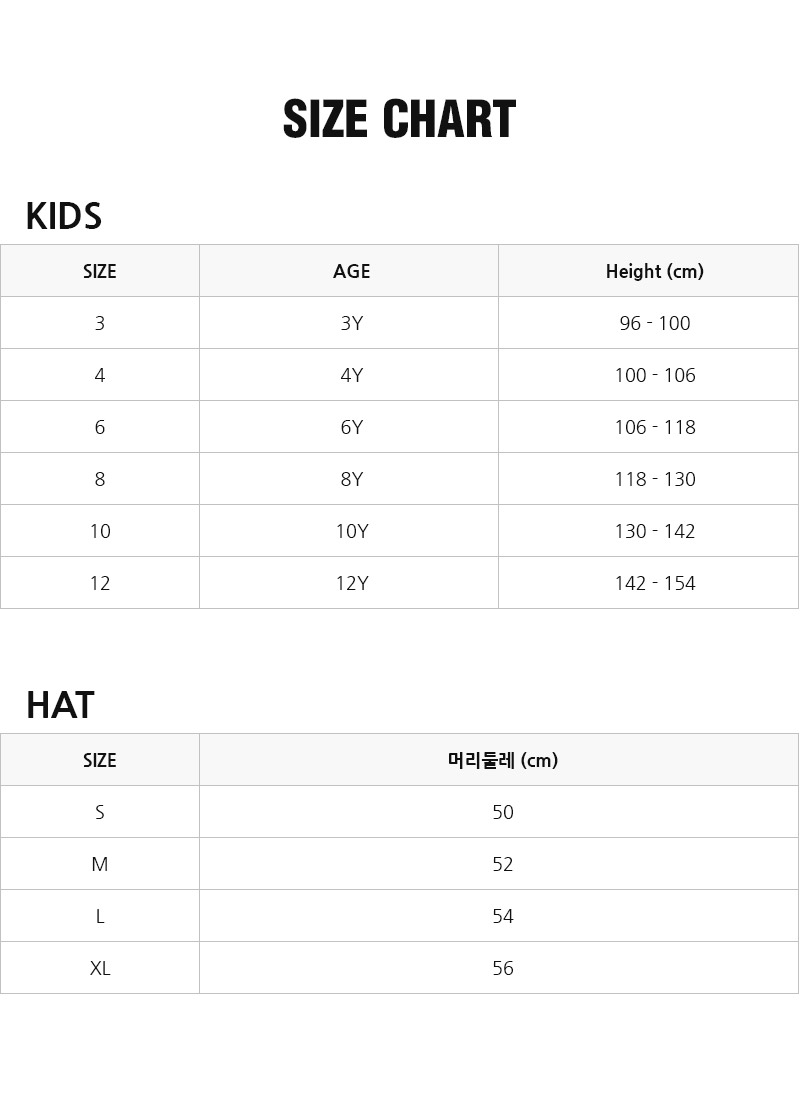Viewport: 800px width, 1100px height.
Task: Select hat size M row label
Action: click(x=99, y=864)
